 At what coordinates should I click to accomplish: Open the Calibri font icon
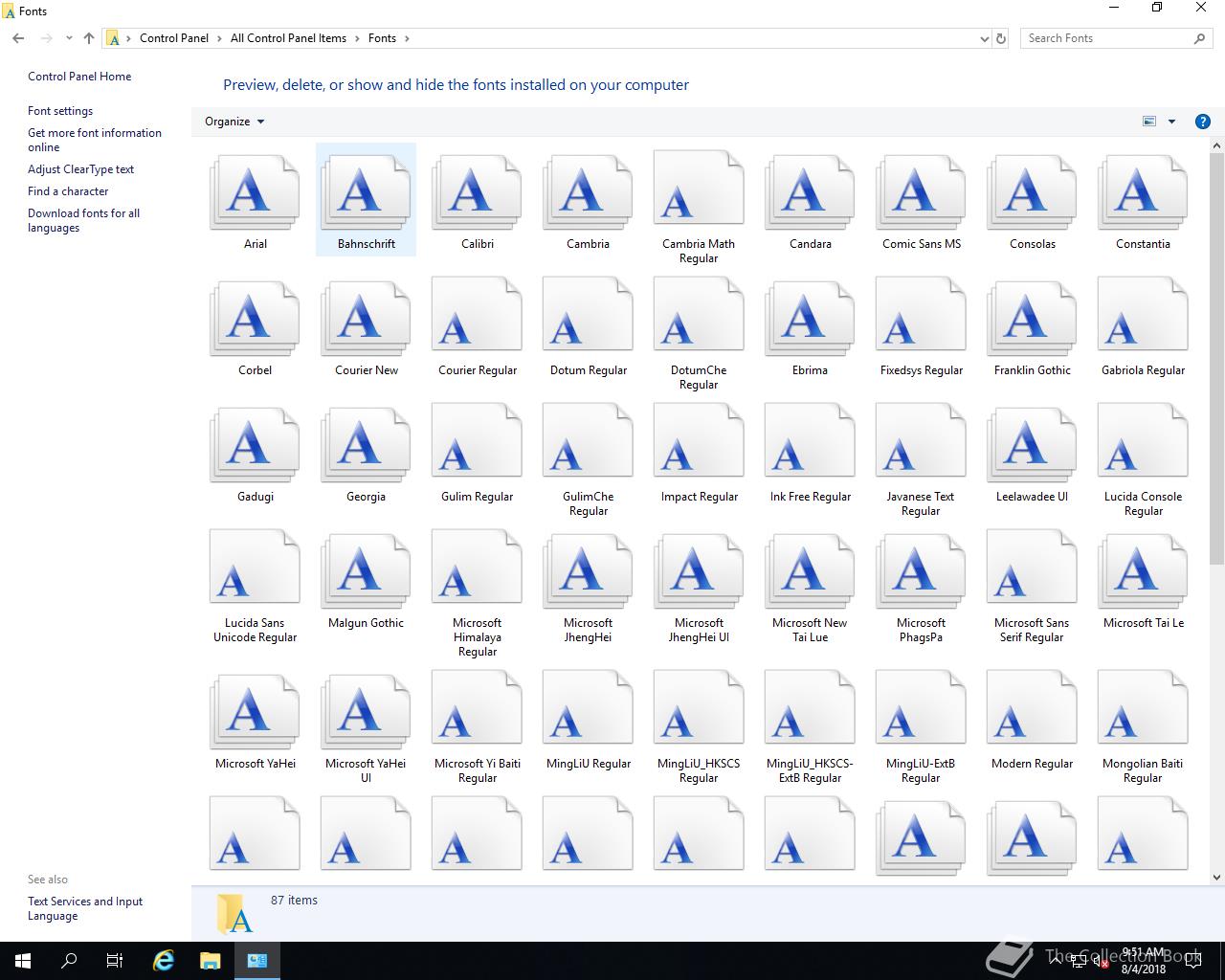tap(477, 190)
